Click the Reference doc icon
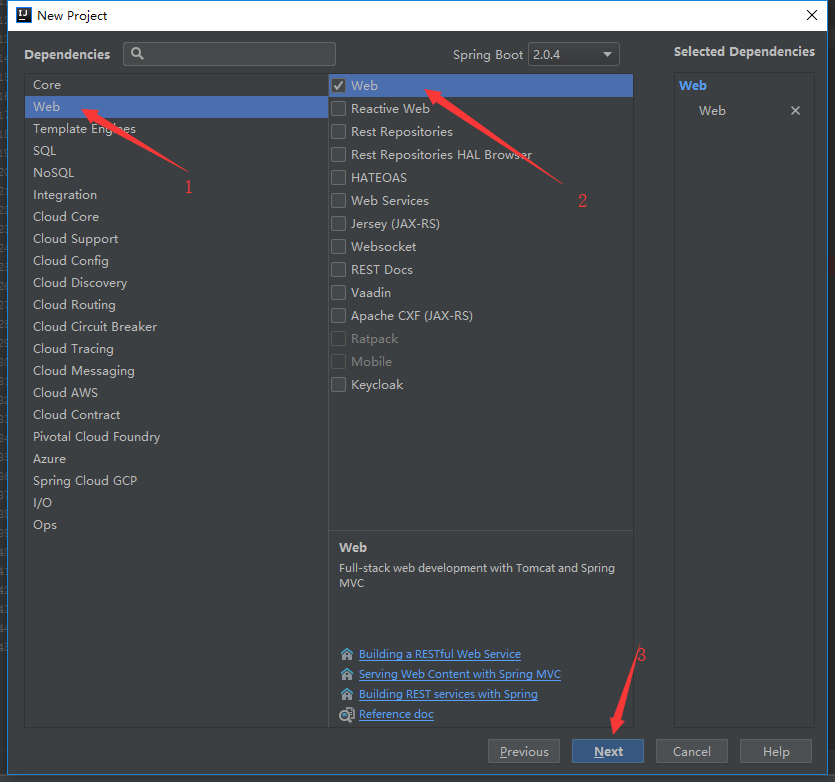This screenshot has width=835, height=782. tap(347, 714)
